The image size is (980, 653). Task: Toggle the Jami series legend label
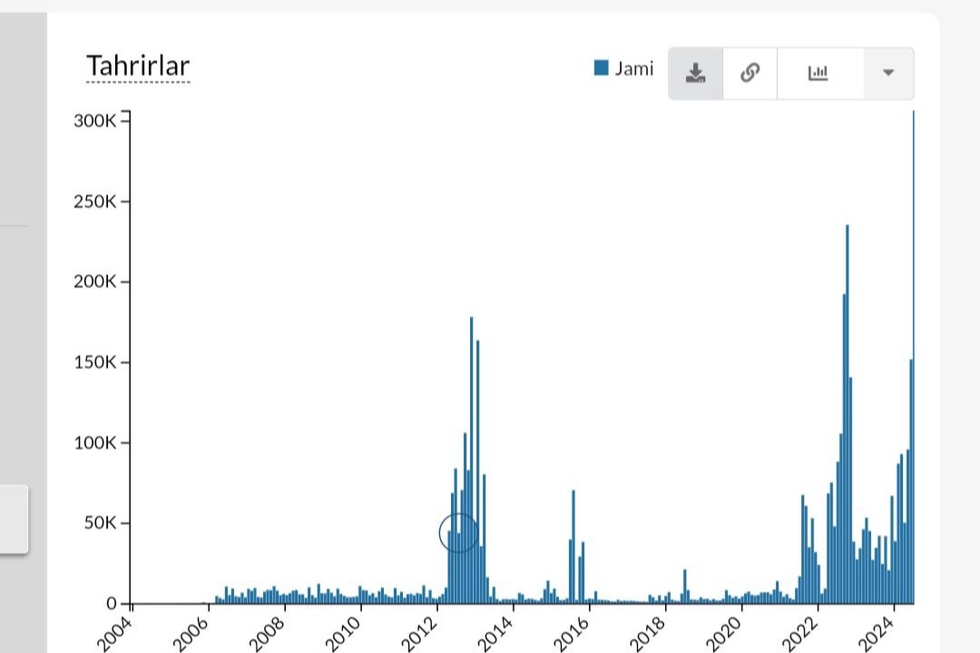click(x=634, y=68)
